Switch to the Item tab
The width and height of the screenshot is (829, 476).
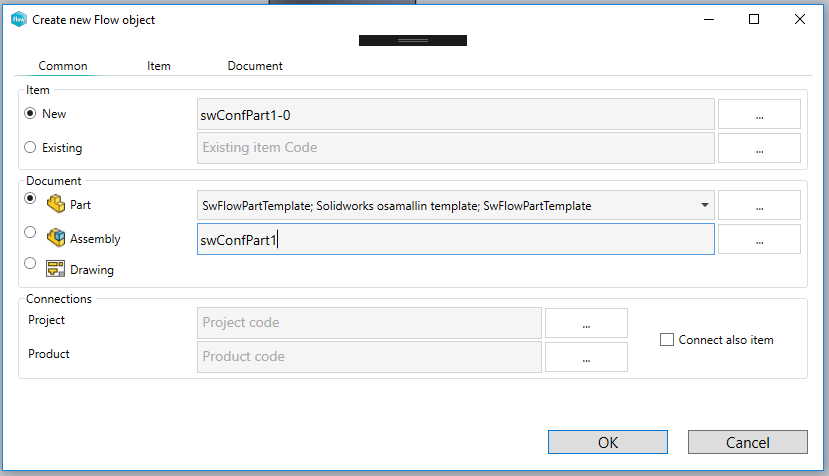point(159,66)
